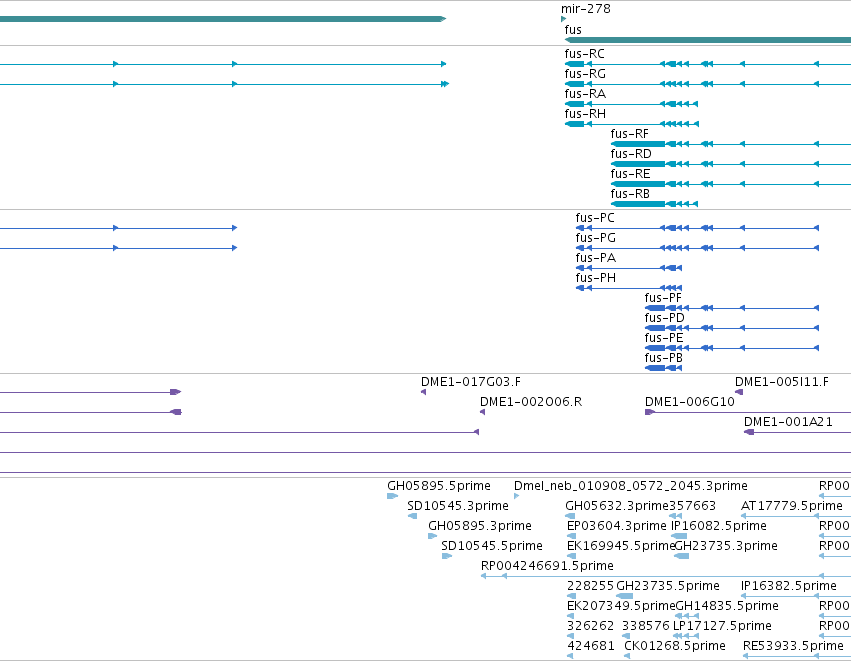Click the fus-PH protein feature
851x661 pixels.
click(x=628, y=288)
